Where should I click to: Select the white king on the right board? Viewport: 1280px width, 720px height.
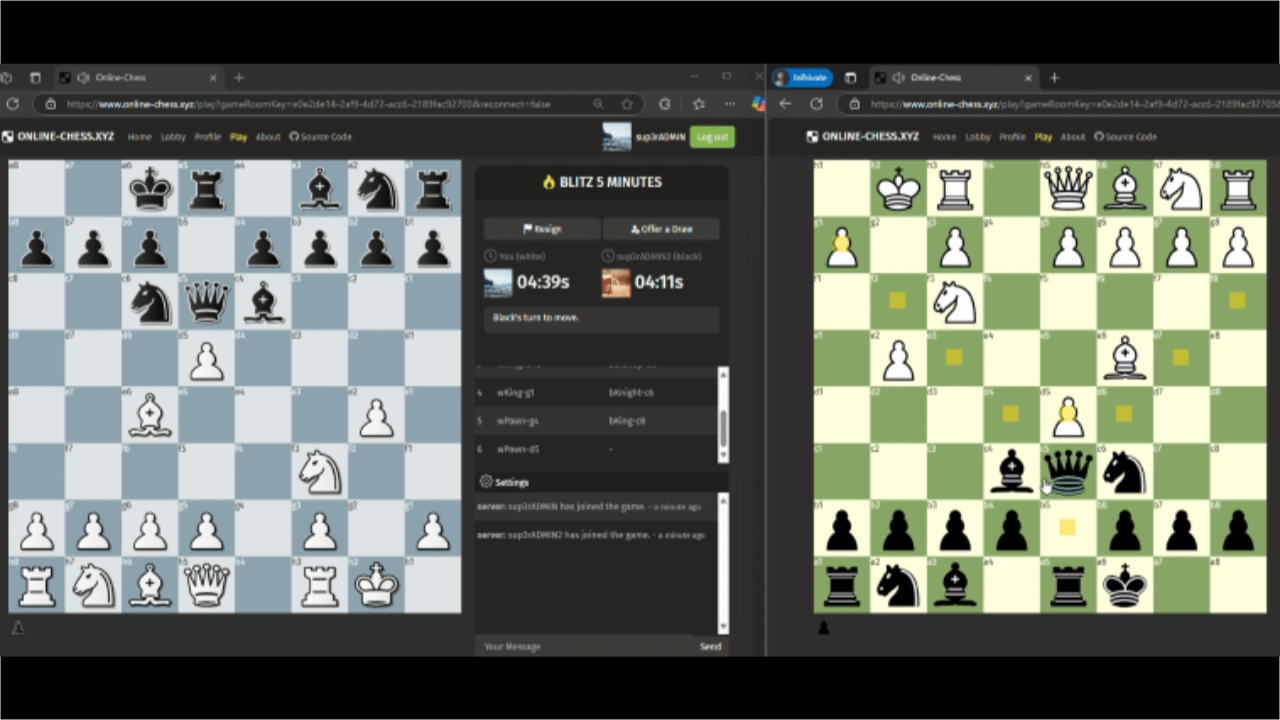898,188
